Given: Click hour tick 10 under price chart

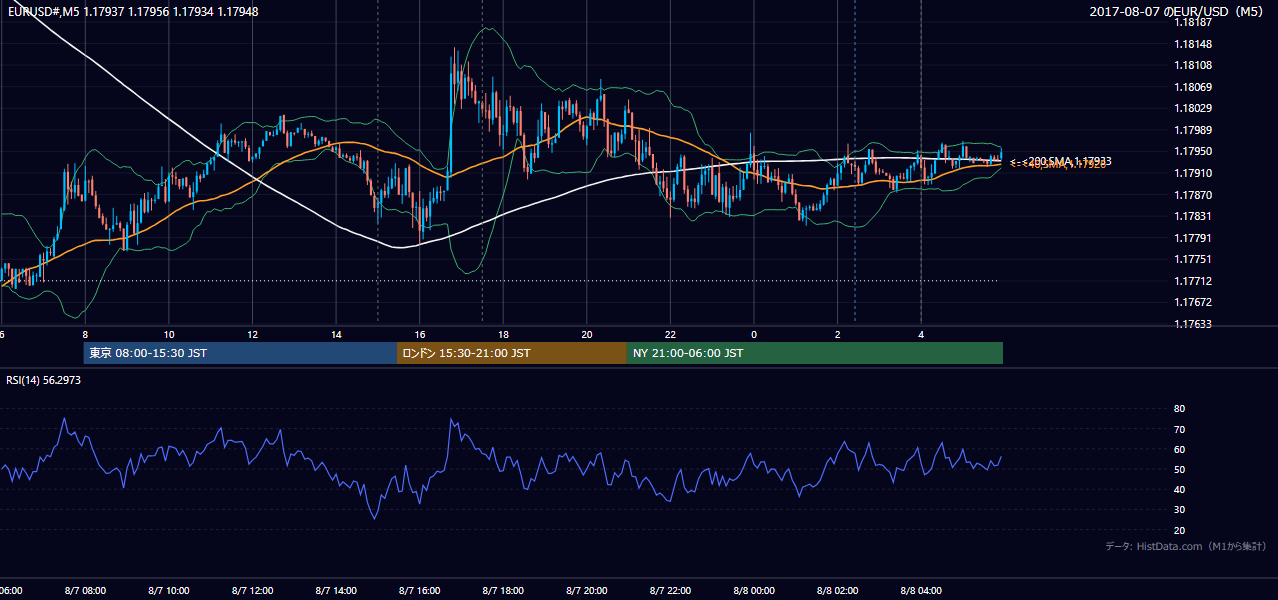Looking at the screenshot, I should click(x=169, y=334).
